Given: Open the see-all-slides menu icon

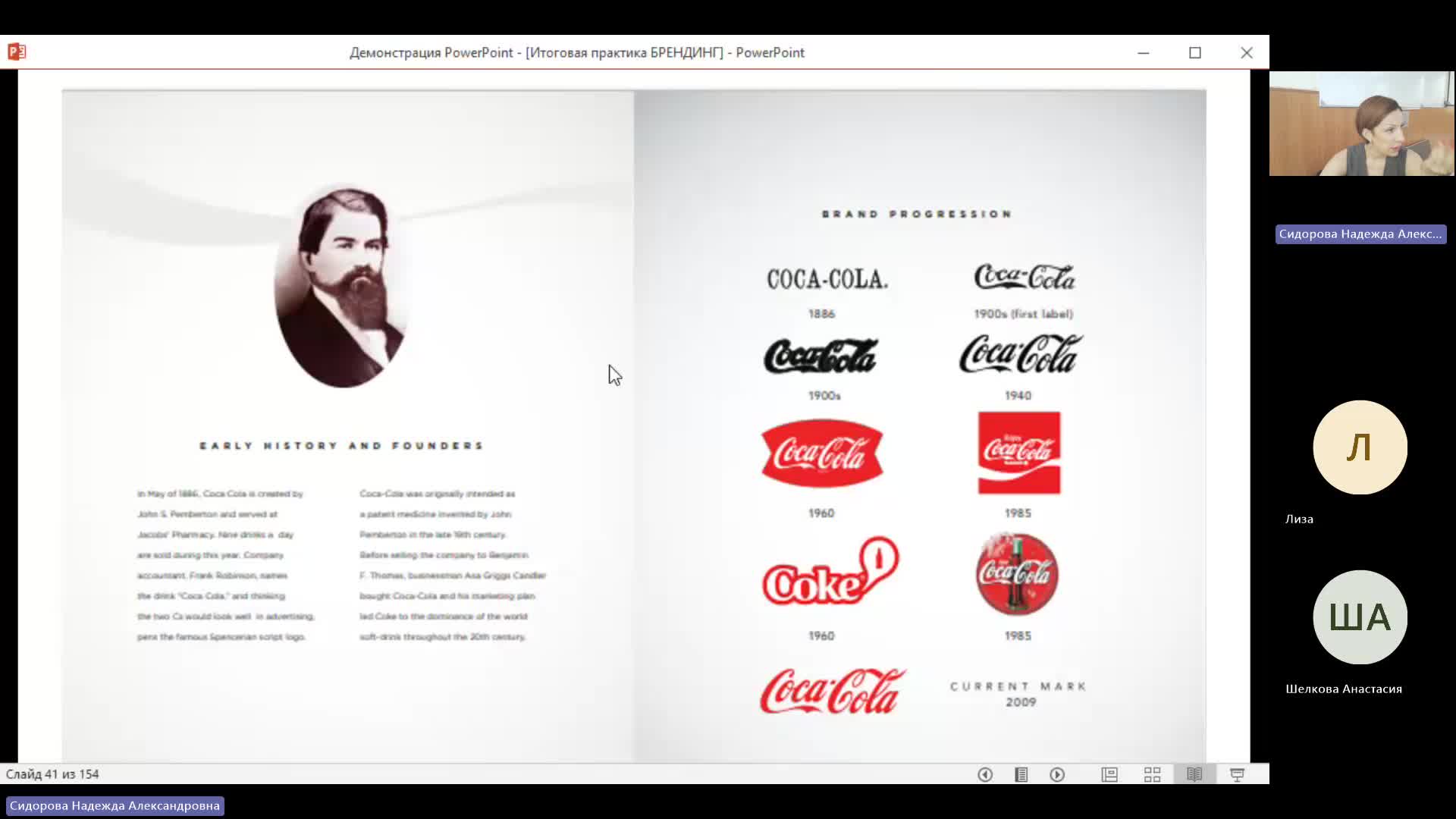Looking at the screenshot, I should (1021, 774).
